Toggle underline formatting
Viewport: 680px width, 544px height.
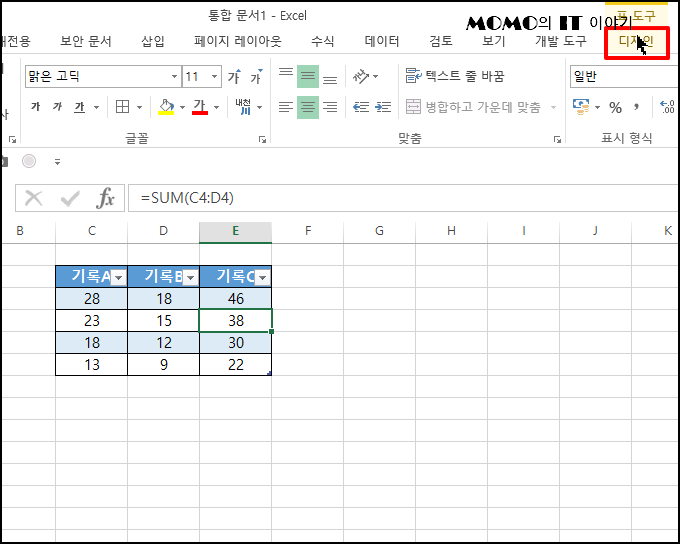click(x=79, y=107)
